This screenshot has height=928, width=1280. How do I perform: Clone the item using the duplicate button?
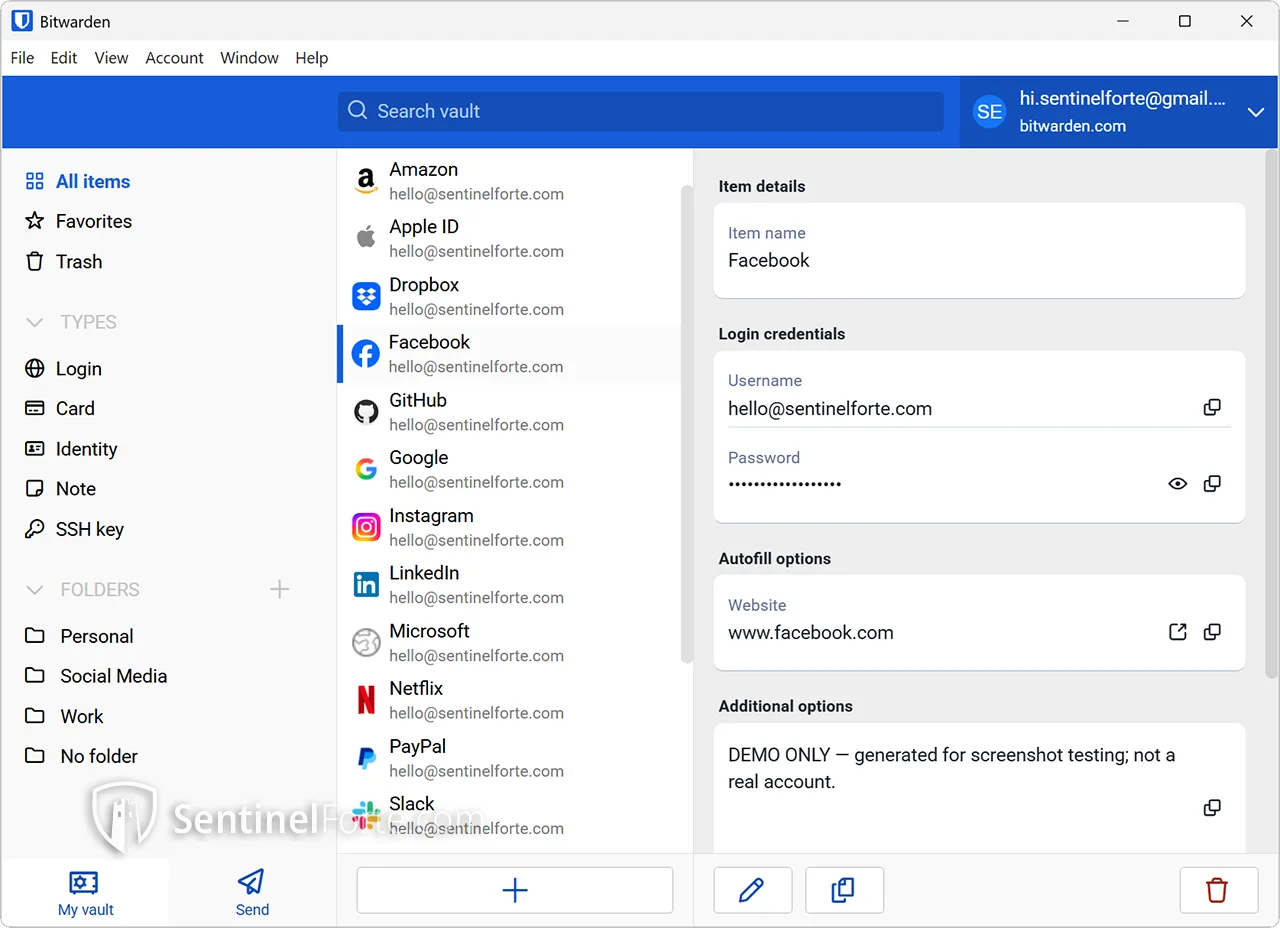[844, 890]
